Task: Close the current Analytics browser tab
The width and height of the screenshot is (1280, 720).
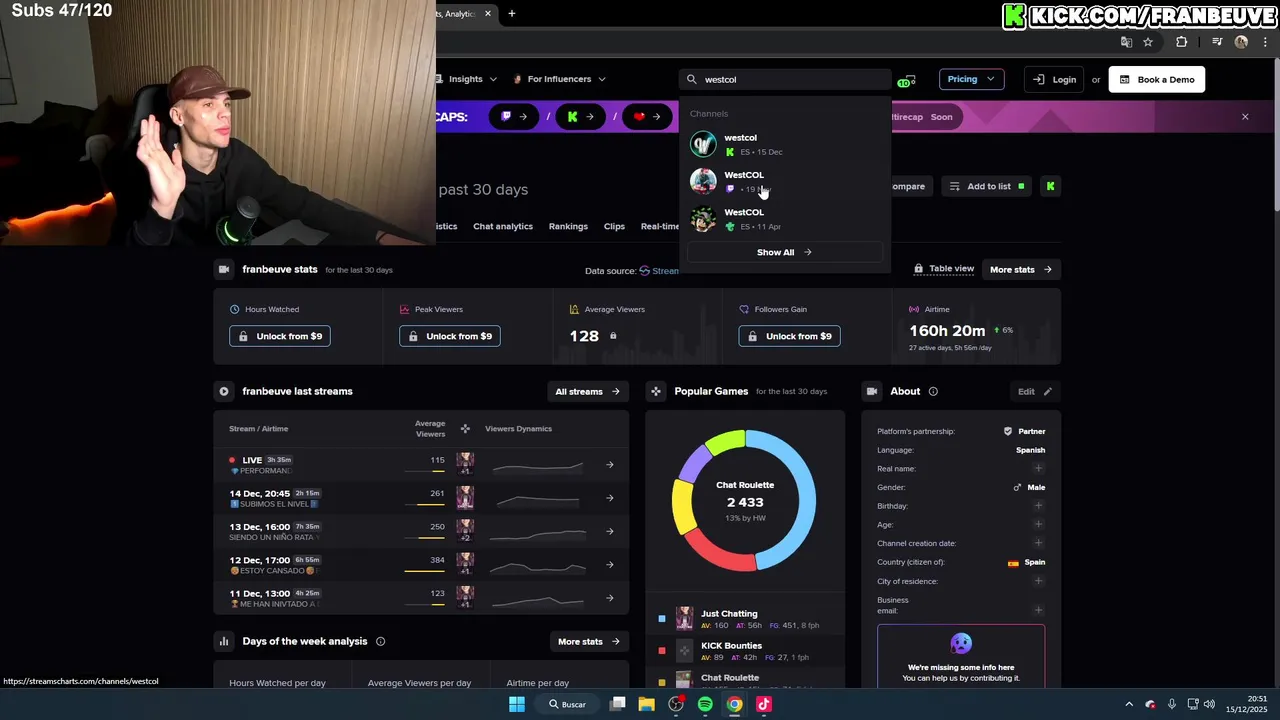Action: [488, 14]
